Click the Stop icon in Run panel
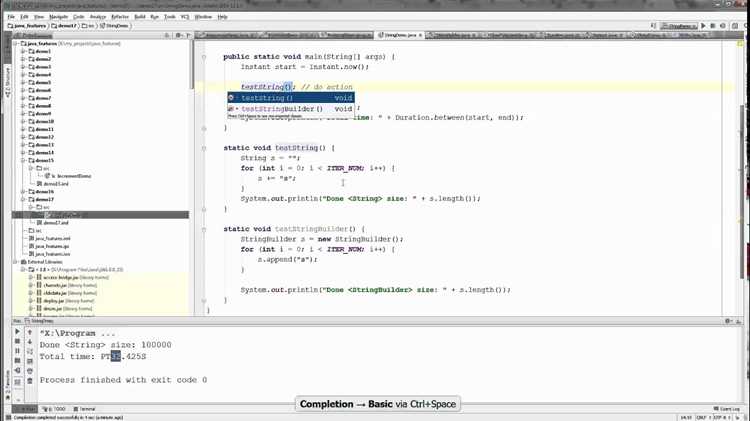This screenshot has width=750, height=421. pyautogui.click(x=17, y=341)
